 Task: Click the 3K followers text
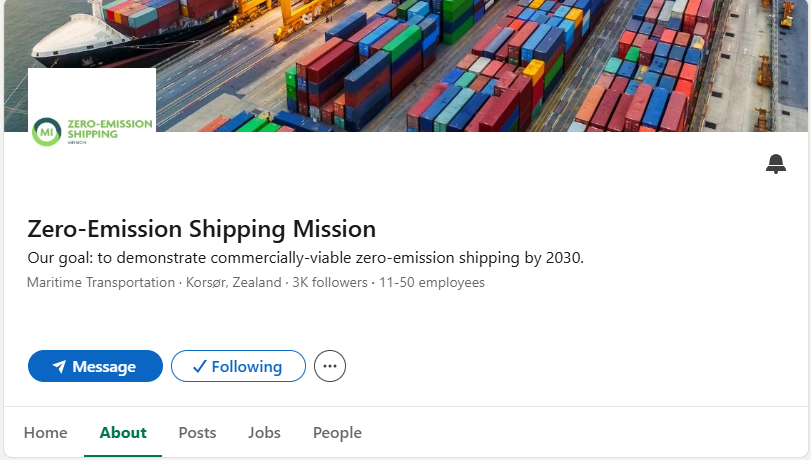coord(330,283)
